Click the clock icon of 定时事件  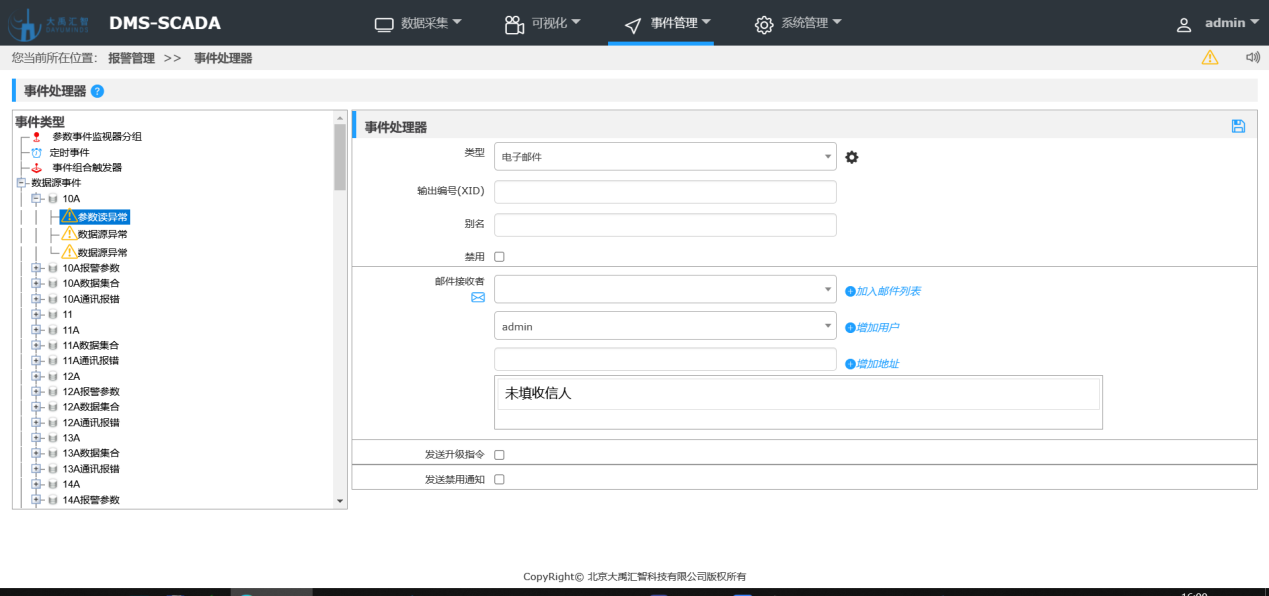click(36, 152)
